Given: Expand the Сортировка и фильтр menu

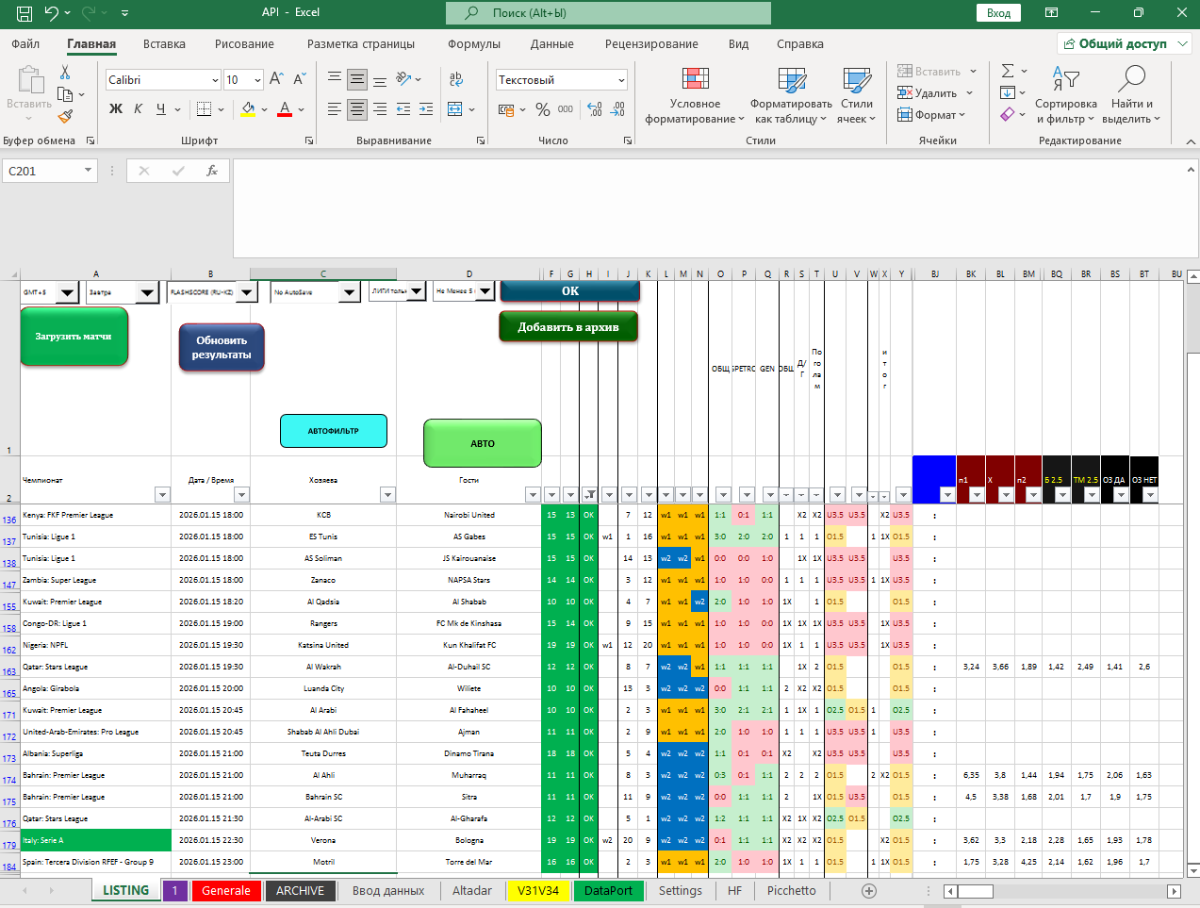Looking at the screenshot, I should tap(1066, 96).
